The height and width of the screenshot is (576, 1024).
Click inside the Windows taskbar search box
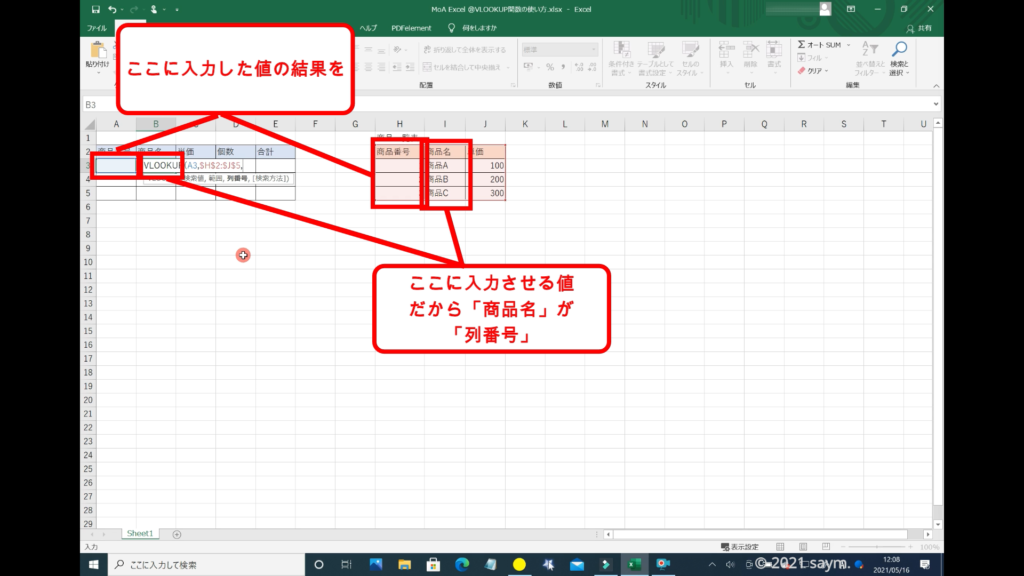pos(200,565)
